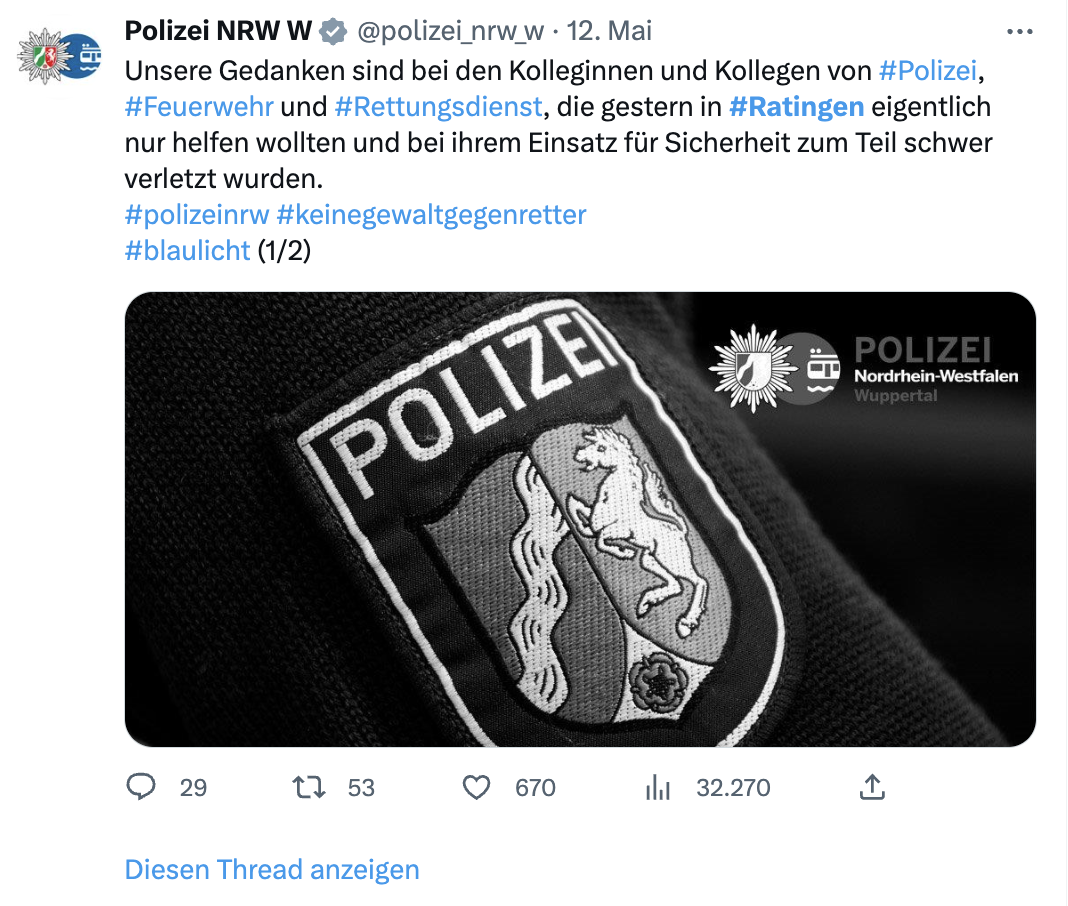Image resolution: width=1068 pixels, height=906 pixels.
Task: Follow the #Feuerwehr hashtag link
Action: click(x=199, y=105)
